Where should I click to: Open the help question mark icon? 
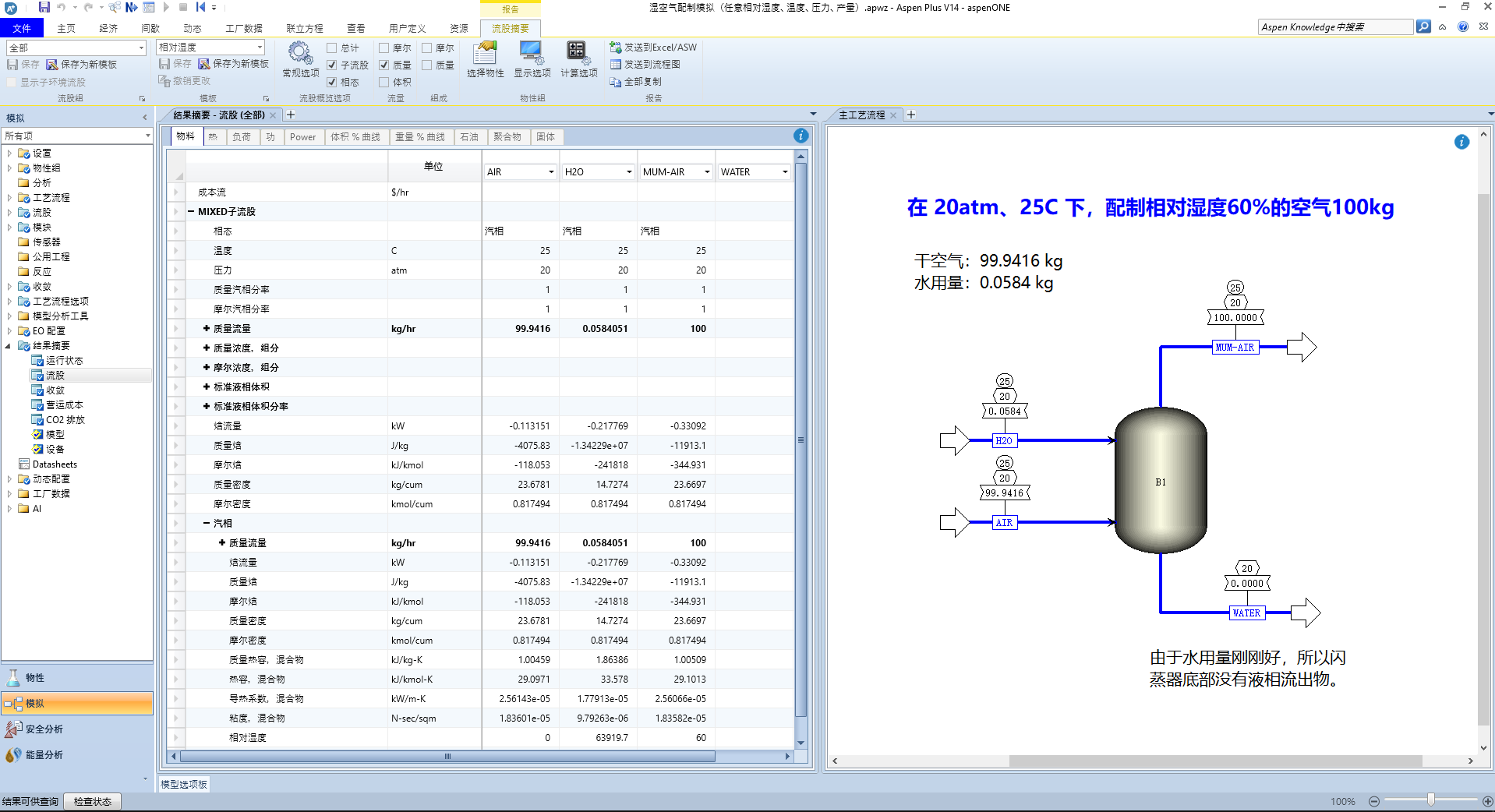[1462, 26]
